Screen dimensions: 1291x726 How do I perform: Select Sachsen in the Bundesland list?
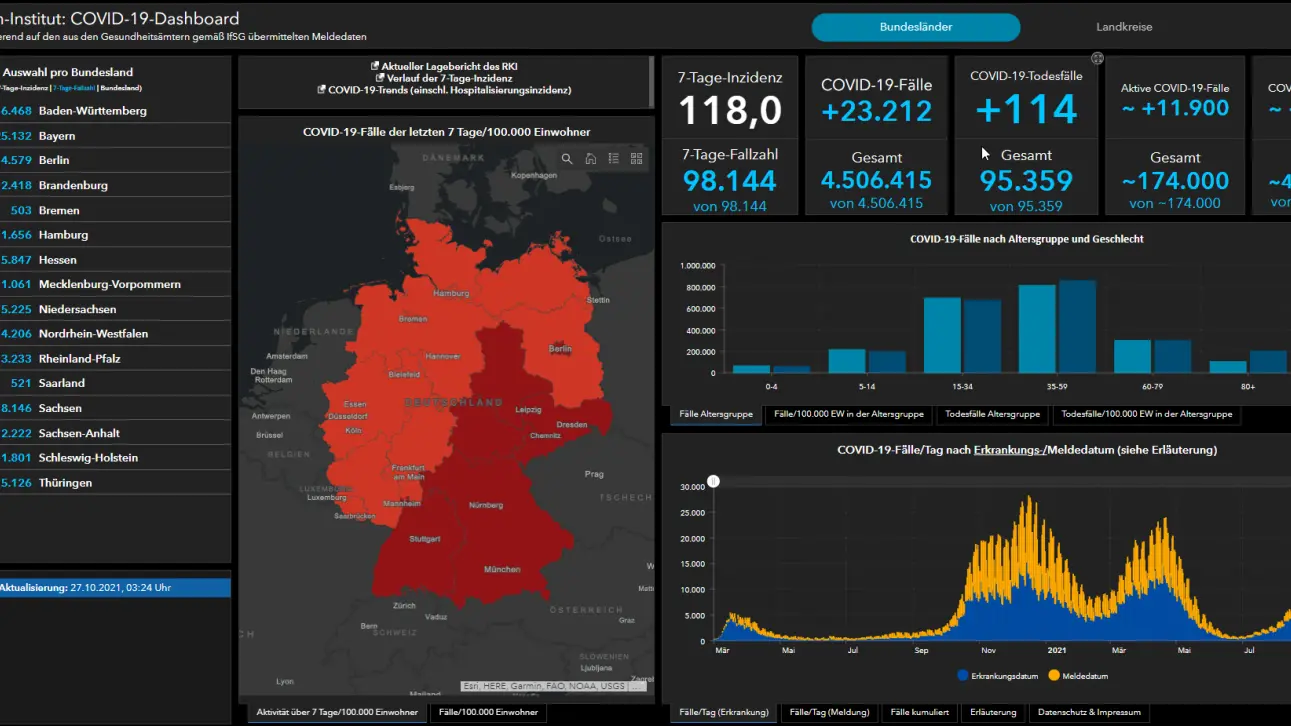115,408
